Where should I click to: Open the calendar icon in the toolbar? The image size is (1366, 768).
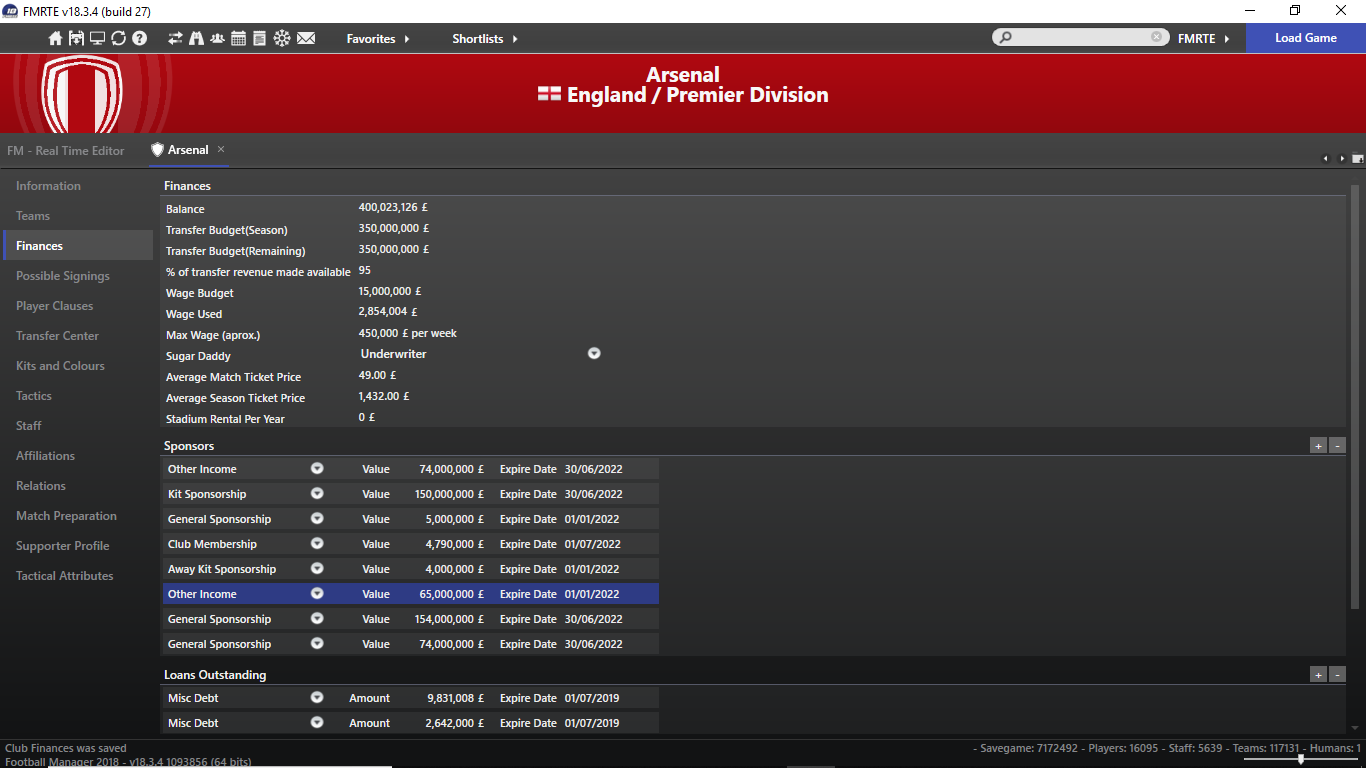[x=238, y=38]
